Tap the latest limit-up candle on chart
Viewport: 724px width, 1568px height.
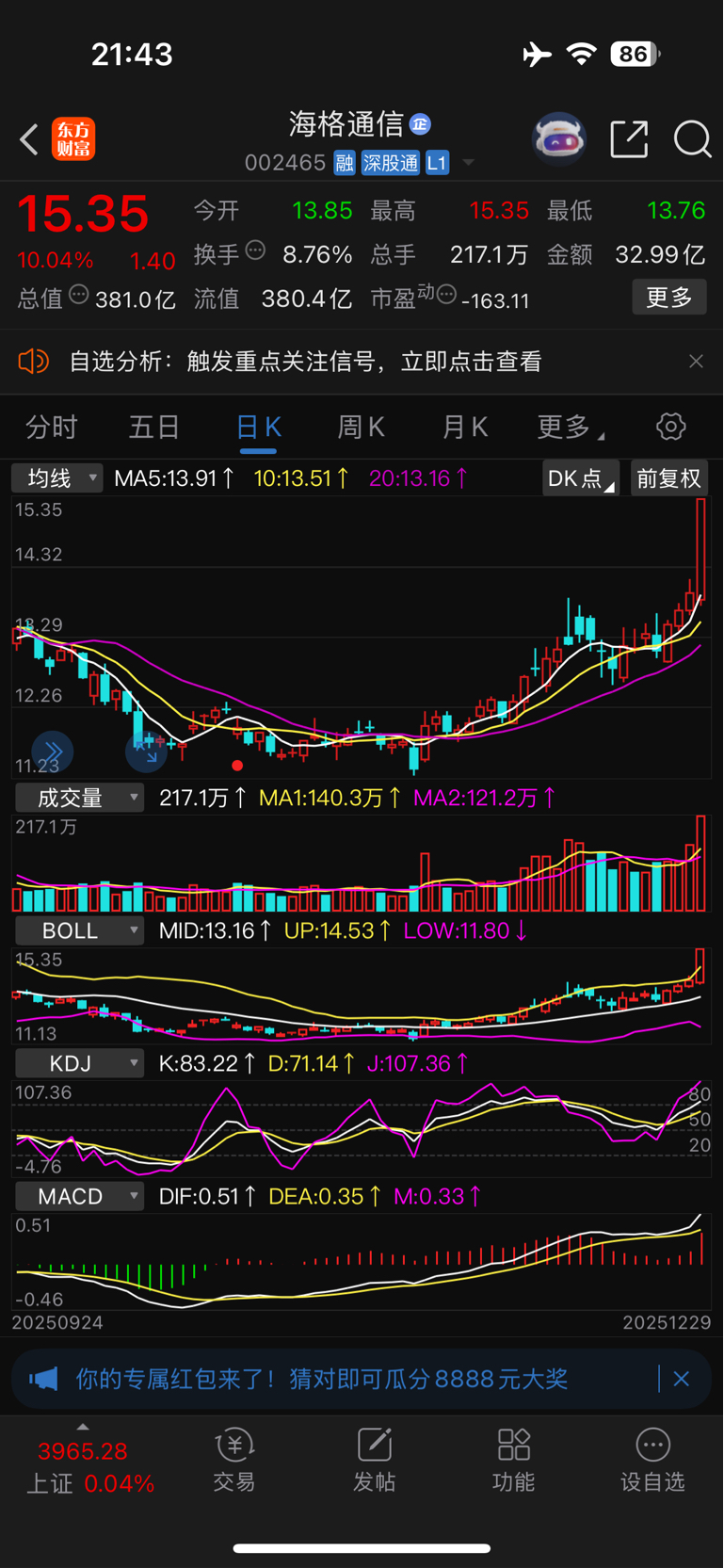pos(701,548)
